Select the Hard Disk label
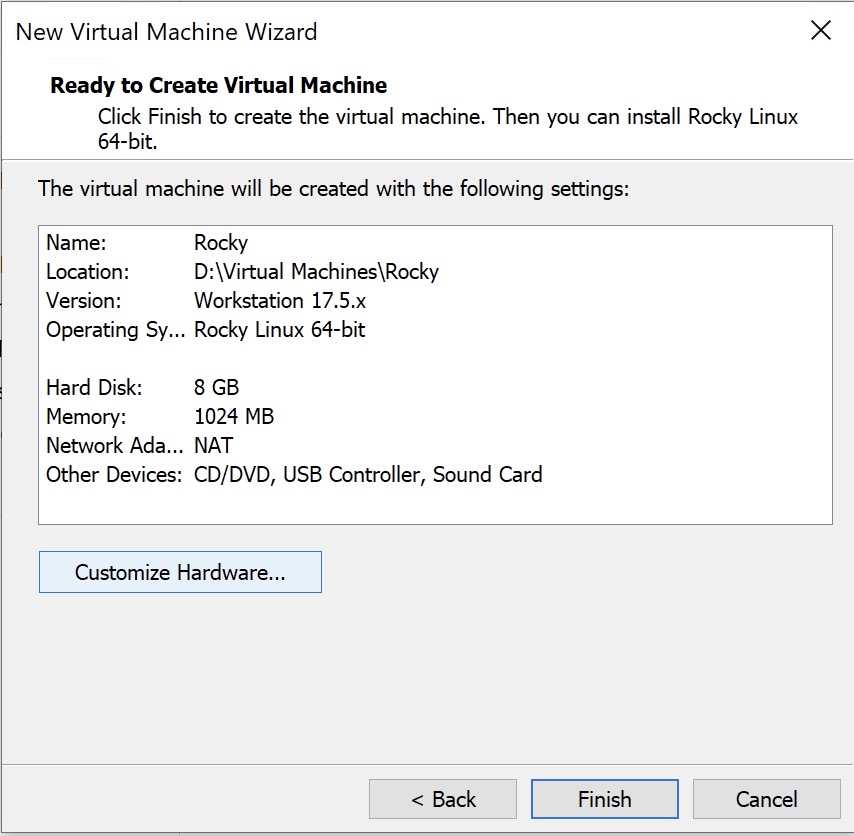 [x=94, y=388]
